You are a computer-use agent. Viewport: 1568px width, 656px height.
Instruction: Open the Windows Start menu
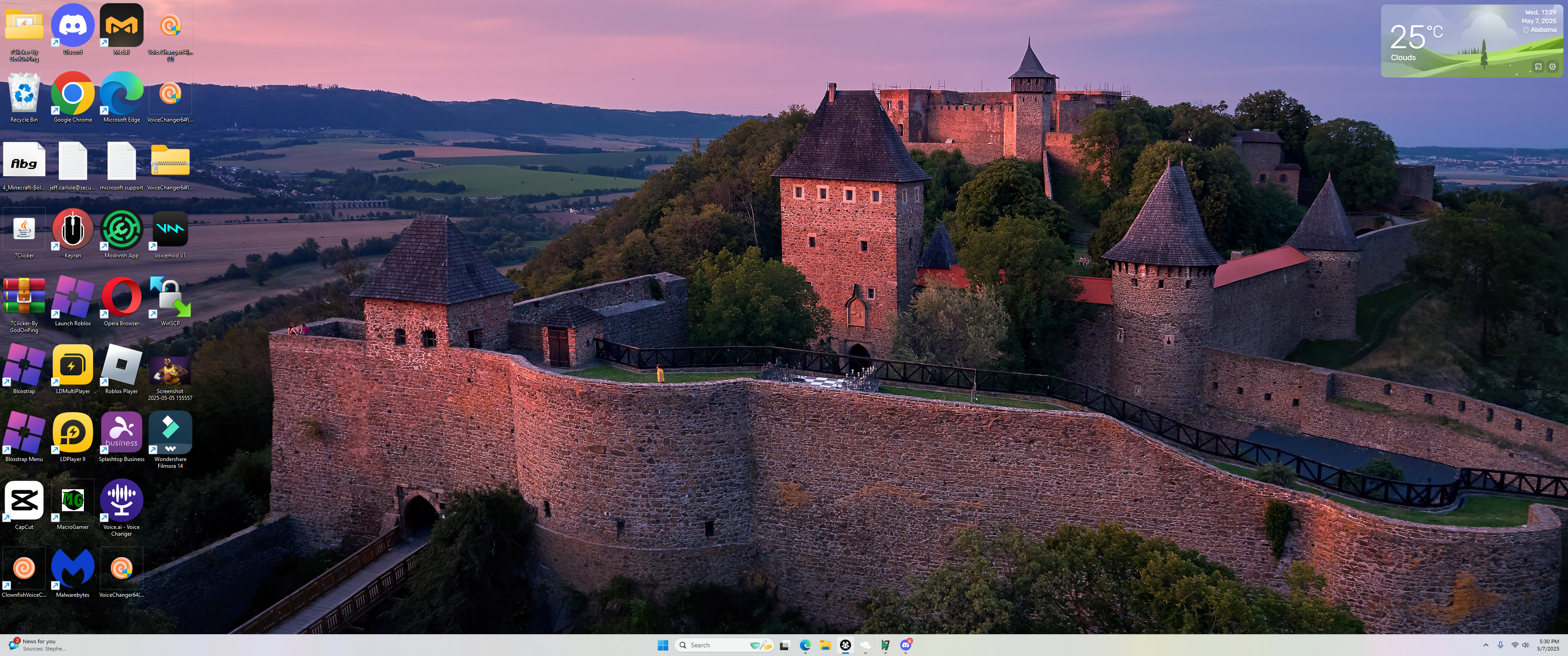pyautogui.click(x=663, y=645)
